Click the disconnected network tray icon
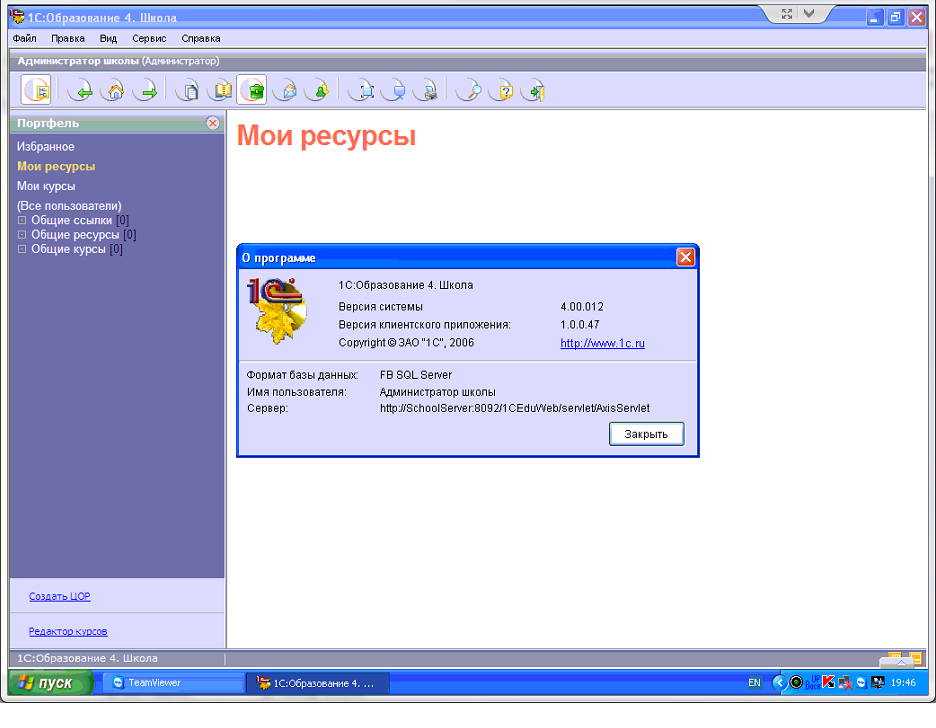936x728 pixels. (845, 683)
